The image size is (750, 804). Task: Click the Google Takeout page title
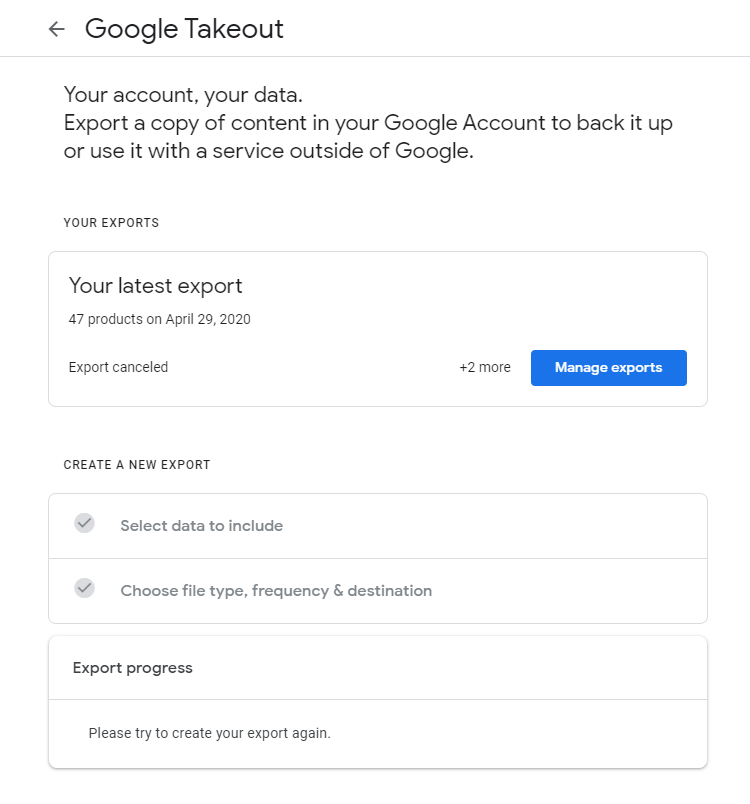click(x=184, y=29)
